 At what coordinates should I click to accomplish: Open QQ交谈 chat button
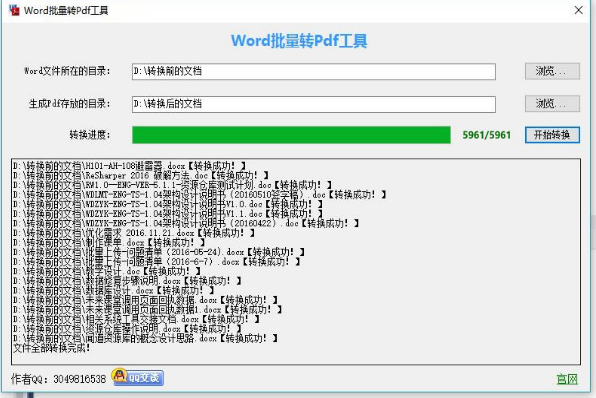click(x=138, y=377)
